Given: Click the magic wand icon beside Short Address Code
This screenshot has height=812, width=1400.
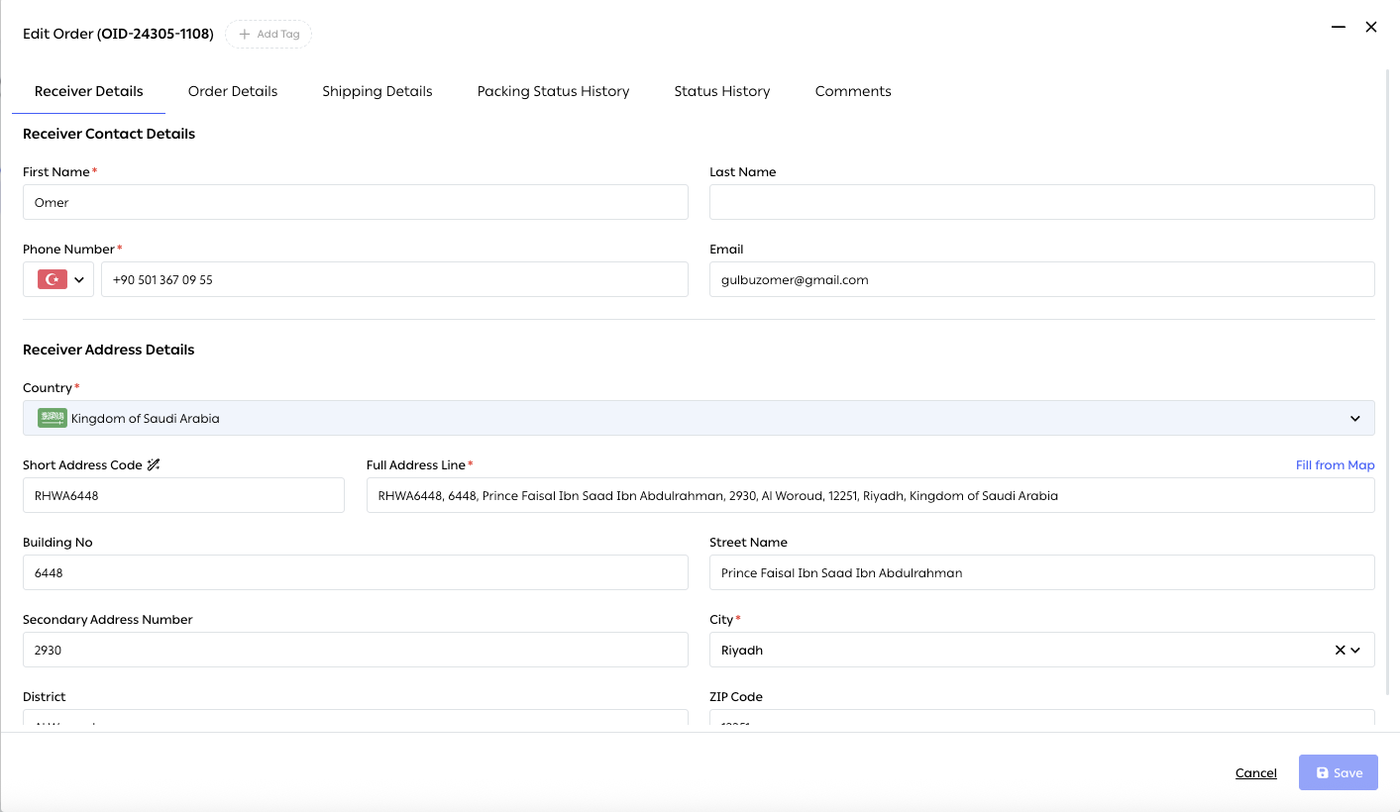Looking at the screenshot, I should pyautogui.click(x=153, y=465).
